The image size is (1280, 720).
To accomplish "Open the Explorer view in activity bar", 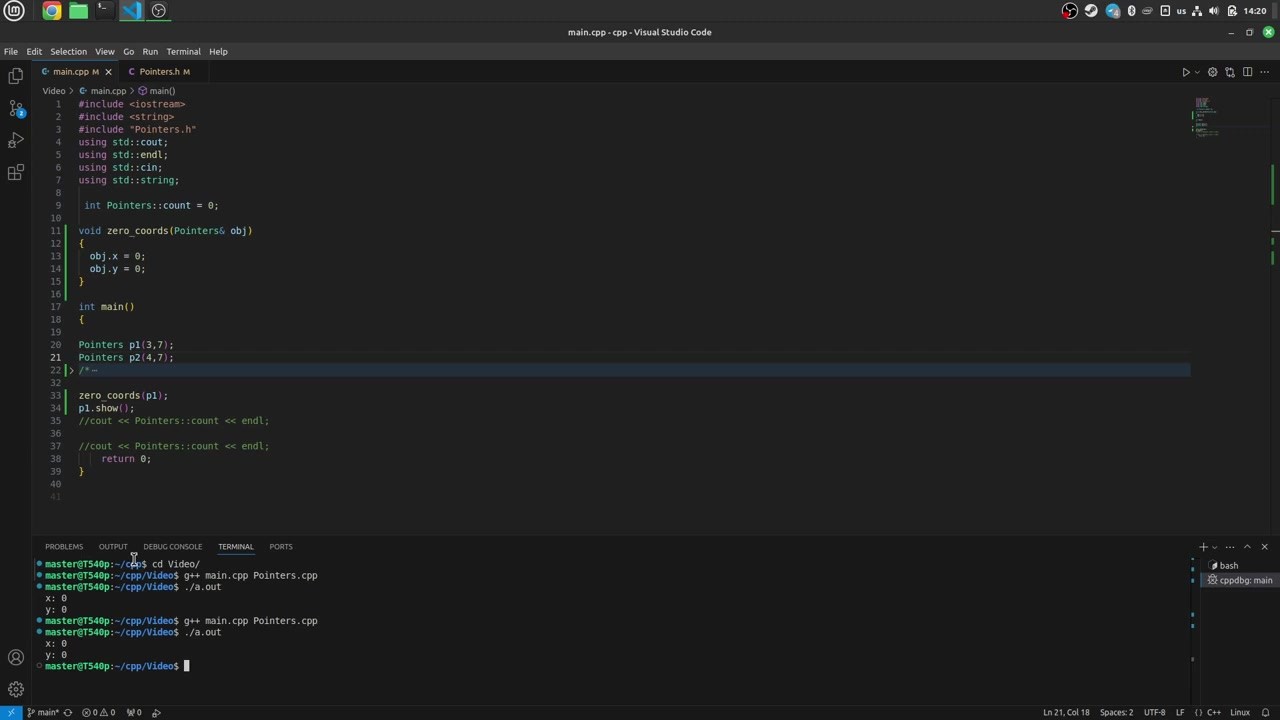I will click(16, 76).
